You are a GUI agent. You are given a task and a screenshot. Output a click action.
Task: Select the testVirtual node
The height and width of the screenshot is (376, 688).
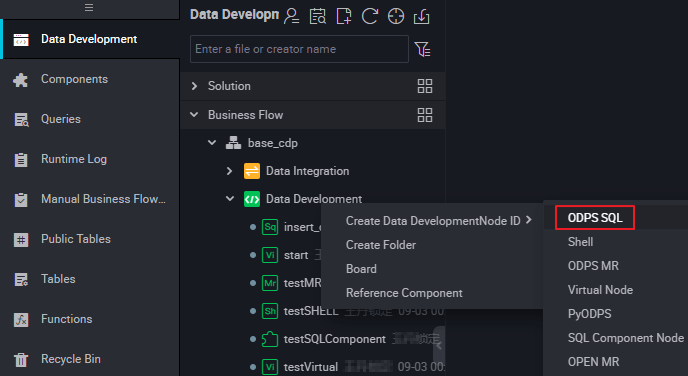[311, 367]
